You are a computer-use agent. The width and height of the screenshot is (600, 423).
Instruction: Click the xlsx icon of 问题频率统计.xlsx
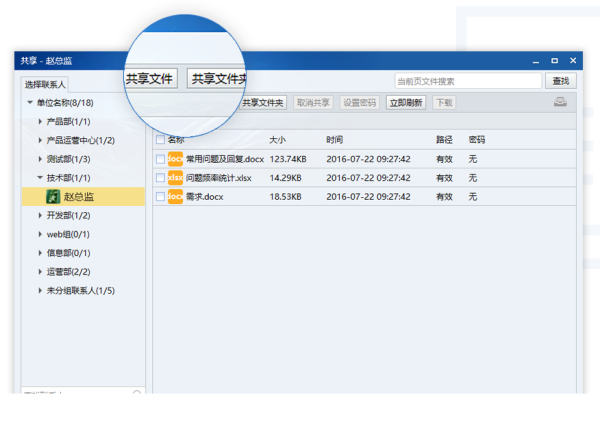175,178
